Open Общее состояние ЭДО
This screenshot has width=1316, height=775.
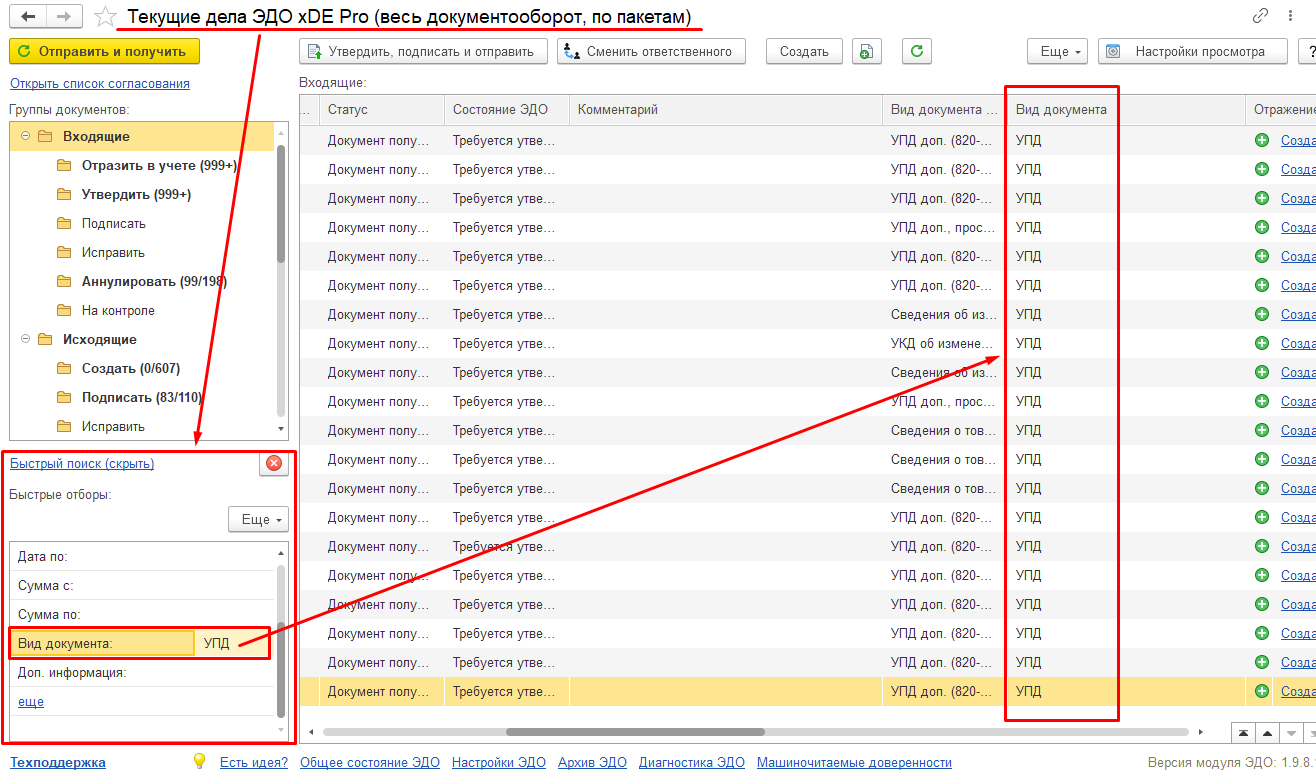pos(370,762)
